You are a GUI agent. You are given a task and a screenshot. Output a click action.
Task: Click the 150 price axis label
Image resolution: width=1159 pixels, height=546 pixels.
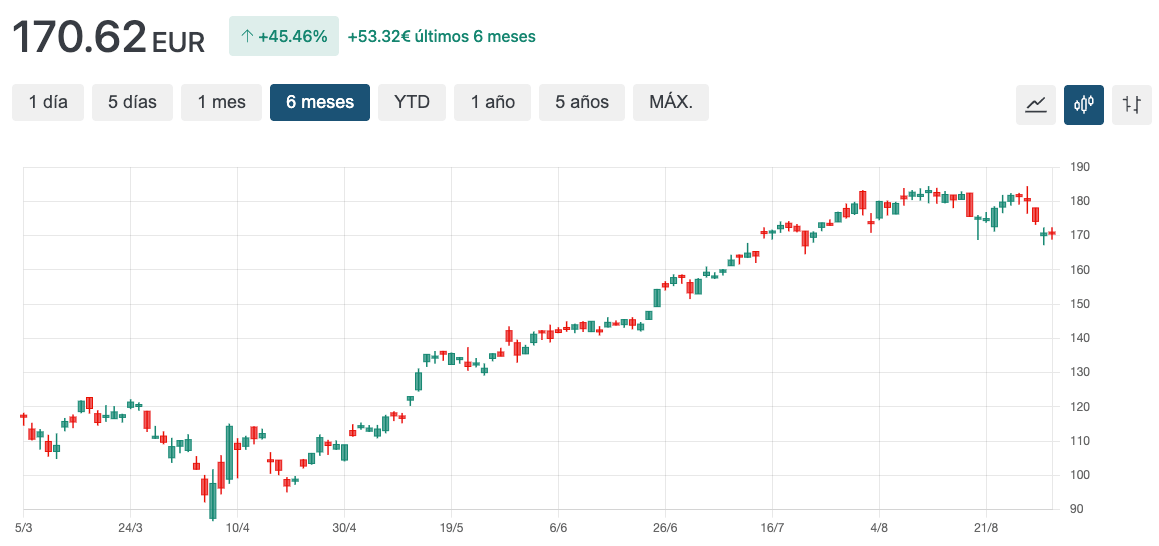[x=1080, y=304]
